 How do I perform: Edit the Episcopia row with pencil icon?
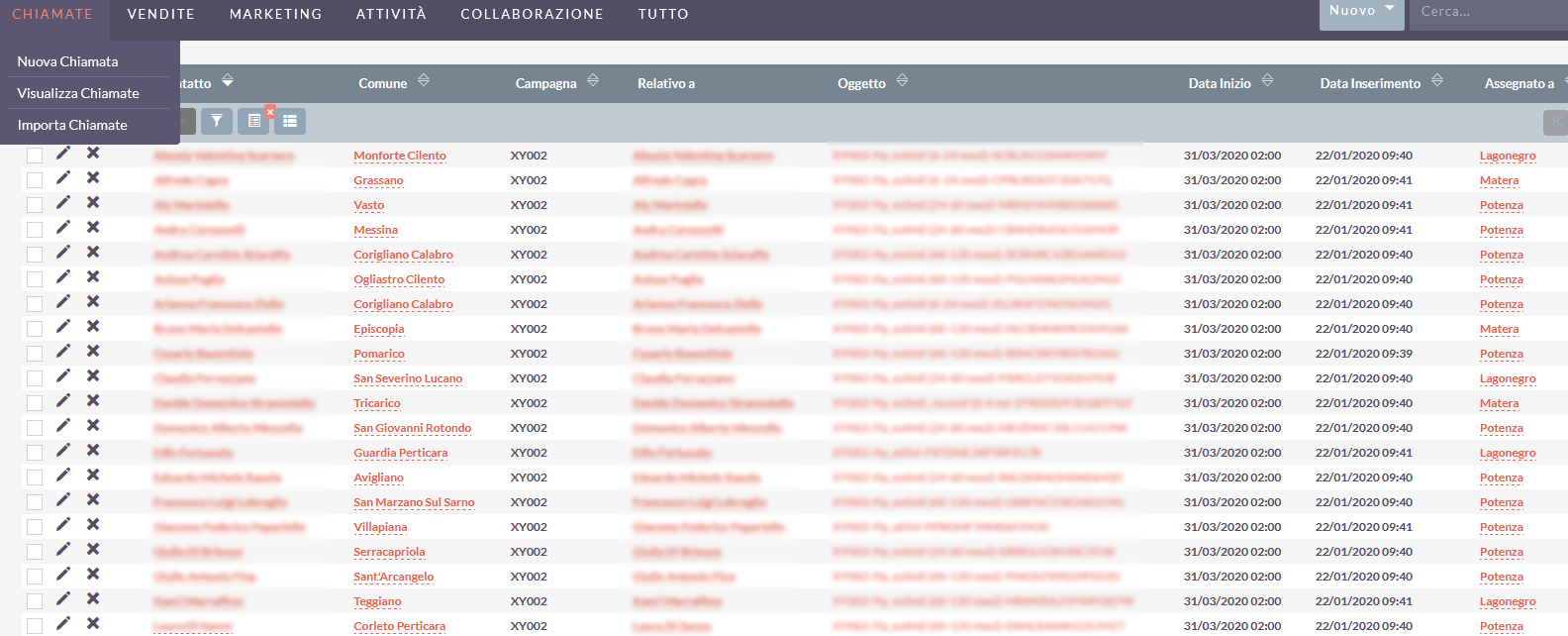[63, 326]
